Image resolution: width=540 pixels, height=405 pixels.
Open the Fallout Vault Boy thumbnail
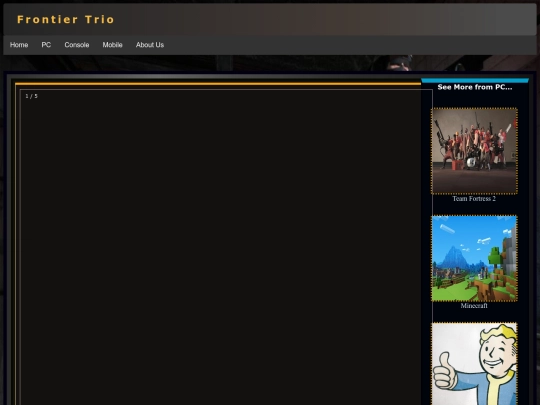(474, 364)
